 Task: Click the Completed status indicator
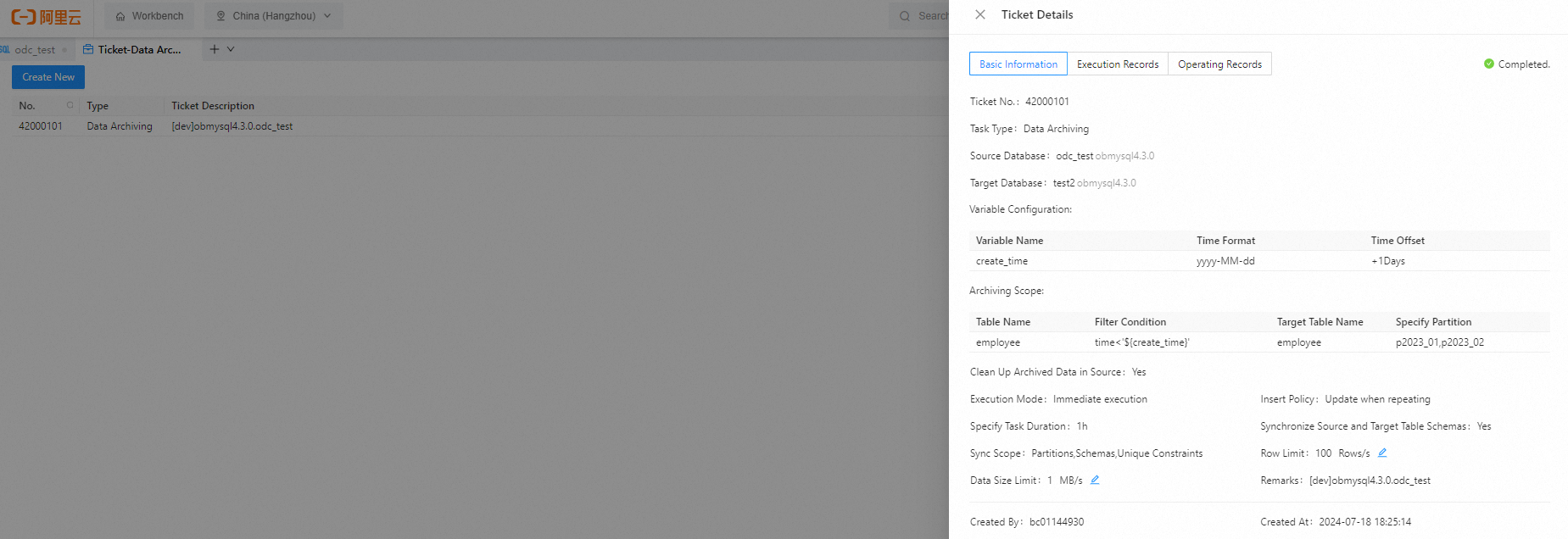1516,64
